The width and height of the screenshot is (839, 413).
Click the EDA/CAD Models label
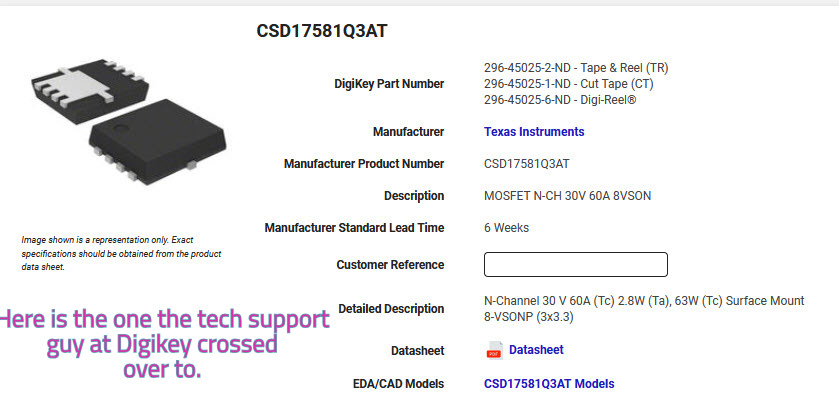click(x=399, y=384)
